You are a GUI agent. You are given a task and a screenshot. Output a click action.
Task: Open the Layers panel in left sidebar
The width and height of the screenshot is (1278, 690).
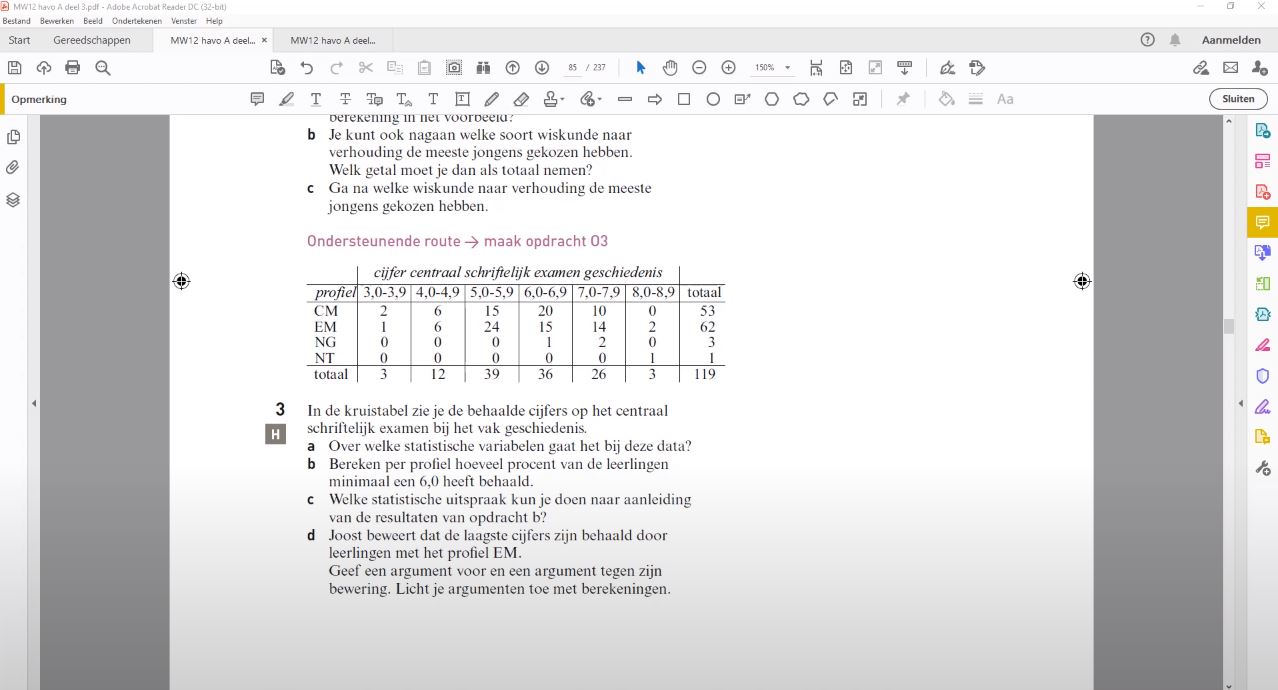[x=13, y=199]
